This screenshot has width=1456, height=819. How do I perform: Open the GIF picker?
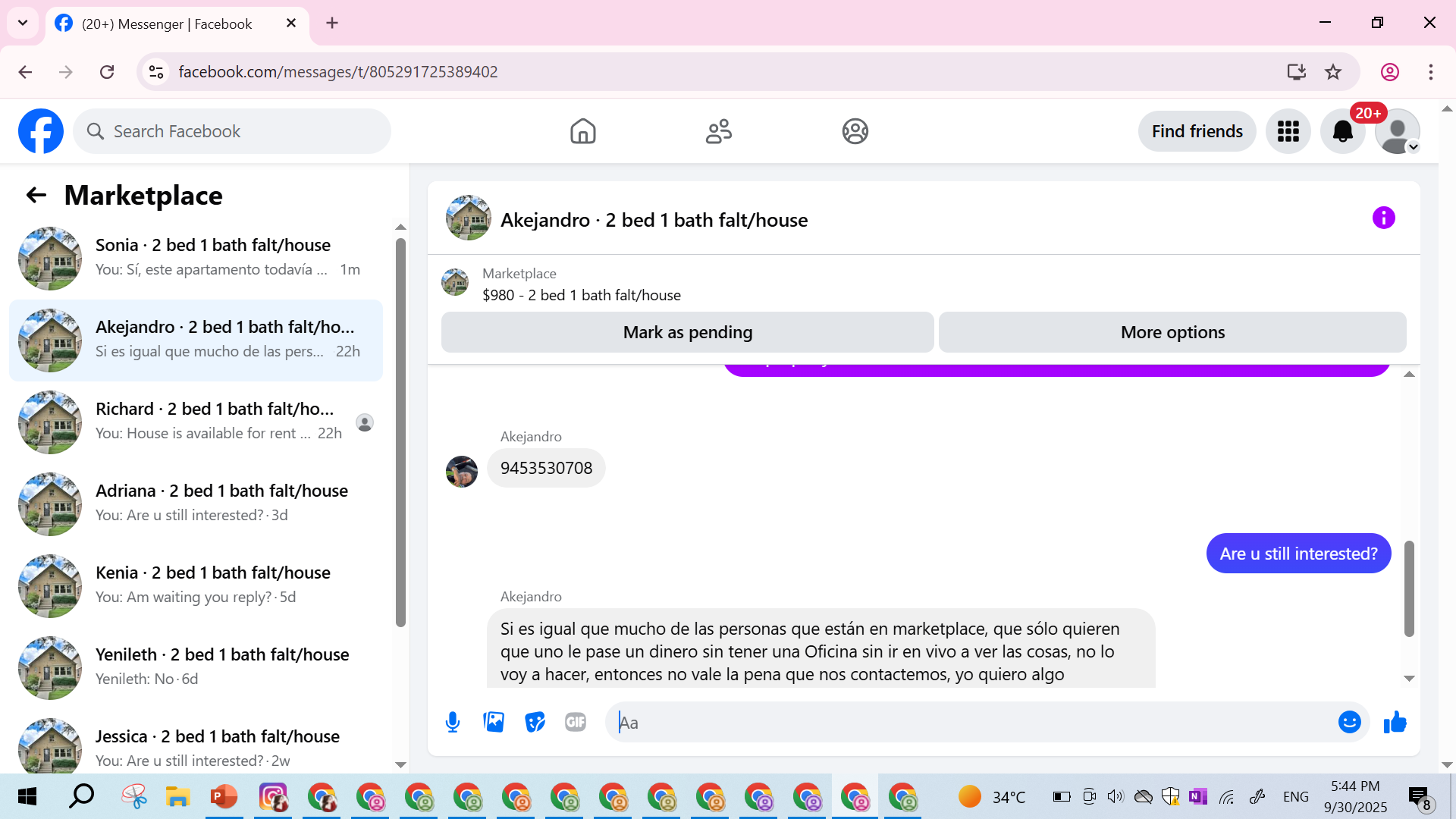pyautogui.click(x=576, y=723)
